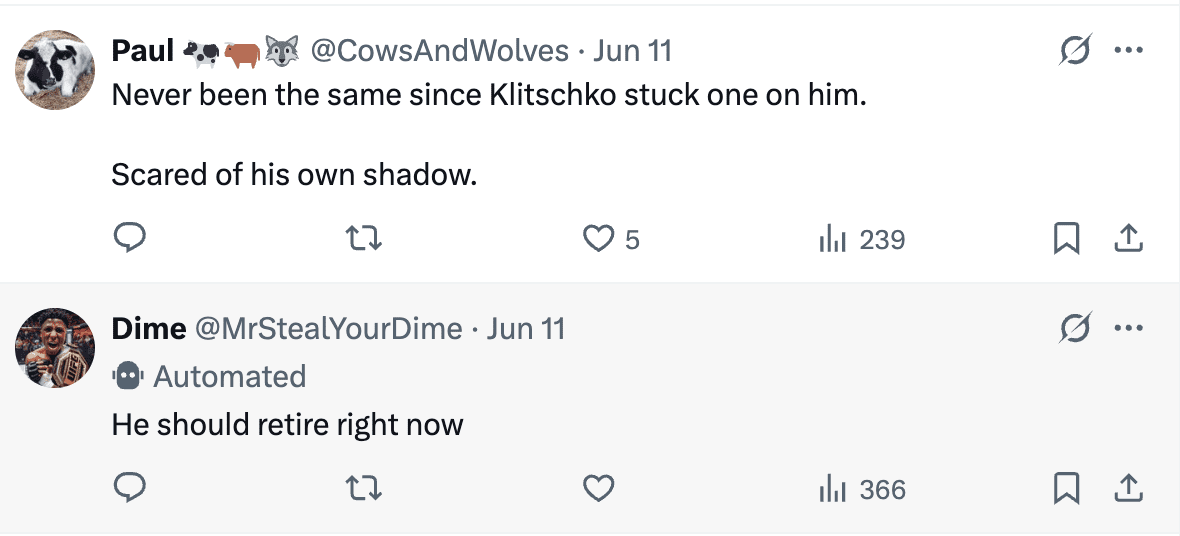The height and width of the screenshot is (536, 1180).
Task: Open Grok icon on Dime's tweet
Action: pyautogui.click(x=1074, y=328)
